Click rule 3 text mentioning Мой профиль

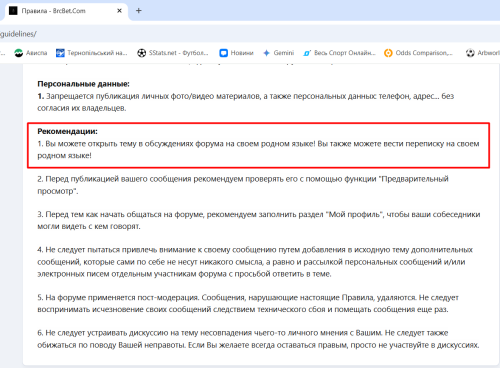pos(259,220)
